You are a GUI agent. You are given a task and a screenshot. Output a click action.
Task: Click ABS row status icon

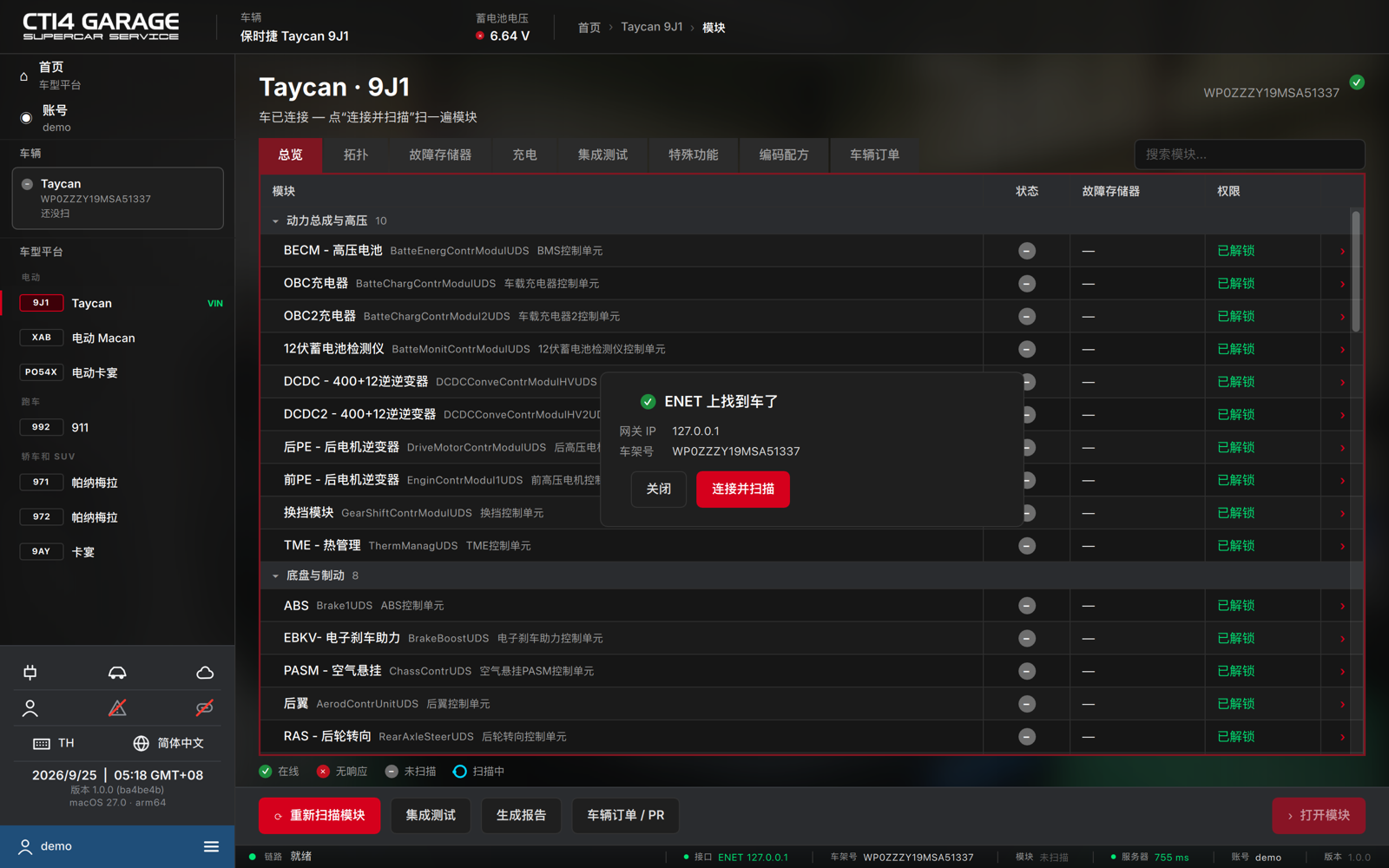(x=1027, y=606)
